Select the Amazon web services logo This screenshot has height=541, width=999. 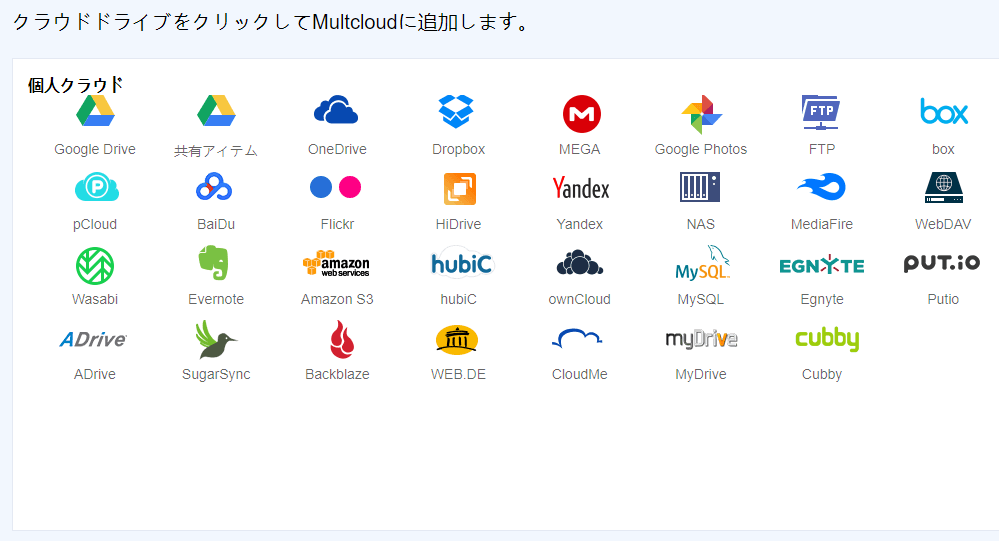tap(336, 263)
